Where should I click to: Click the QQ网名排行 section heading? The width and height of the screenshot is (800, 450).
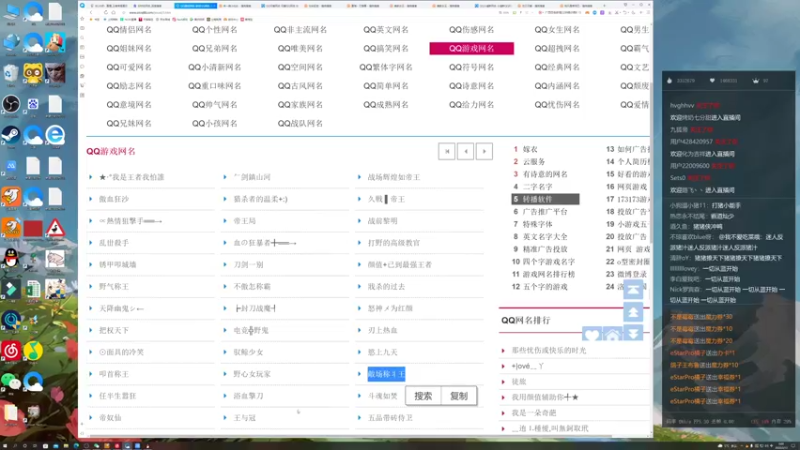pyautogui.click(x=526, y=320)
